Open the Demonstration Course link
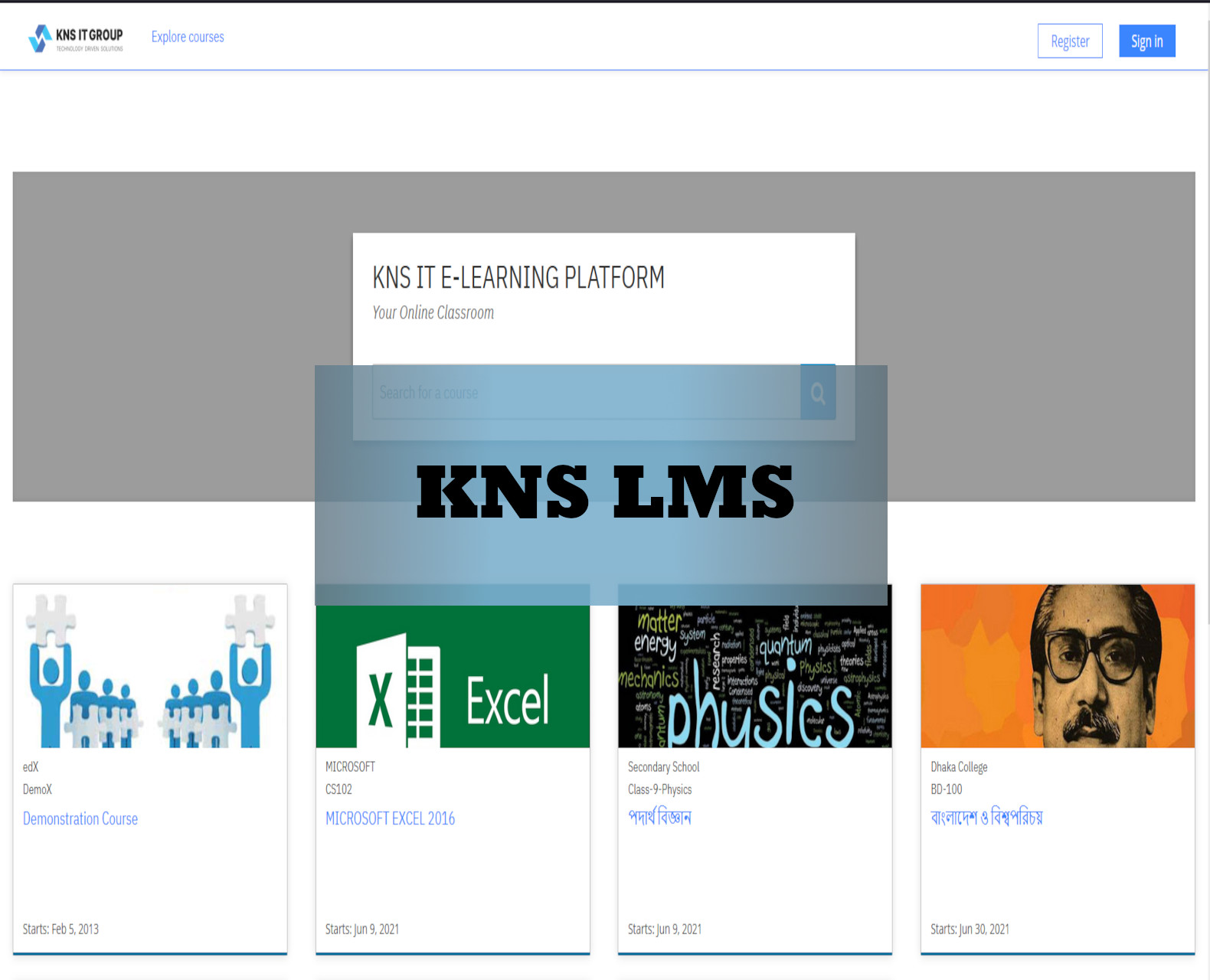The width and height of the screenshot is (1210, 980). coord(80,818)
